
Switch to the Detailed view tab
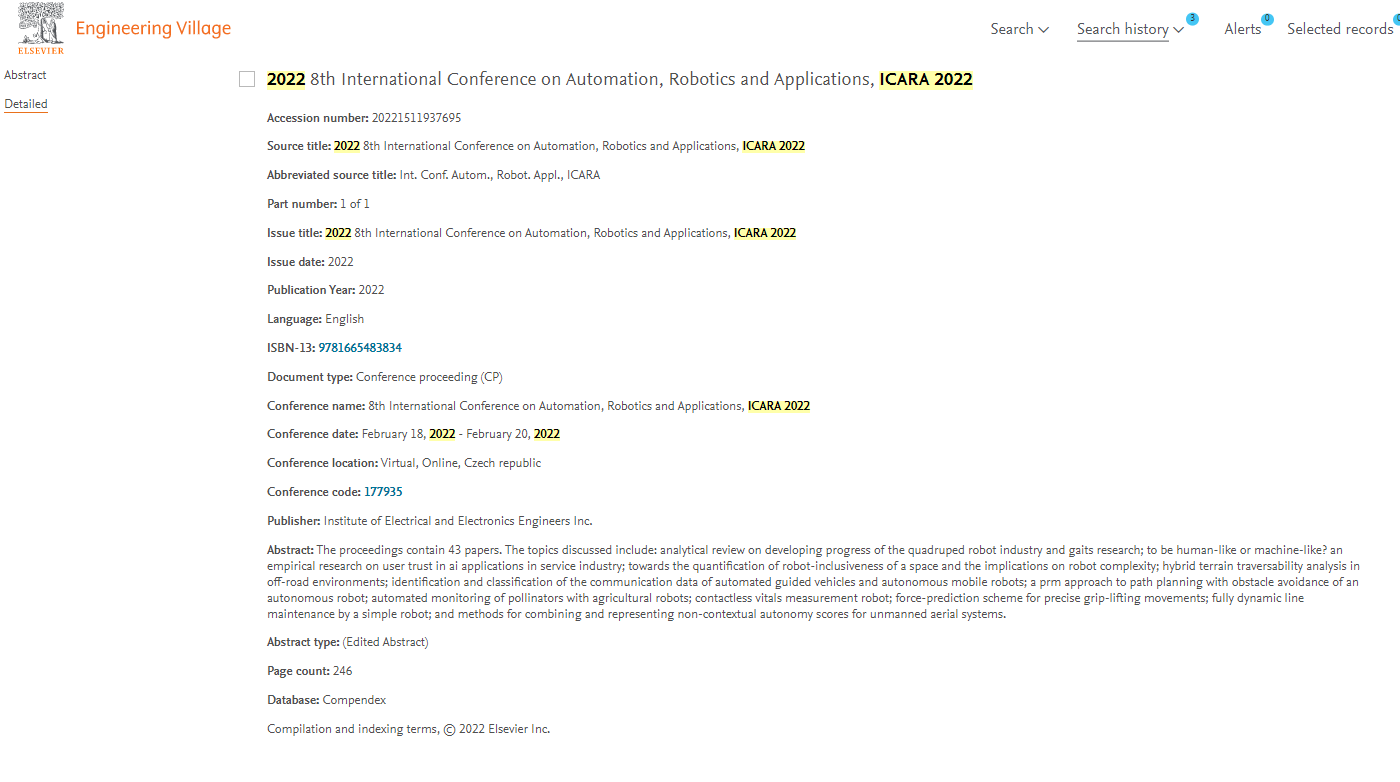pos(26,104)
